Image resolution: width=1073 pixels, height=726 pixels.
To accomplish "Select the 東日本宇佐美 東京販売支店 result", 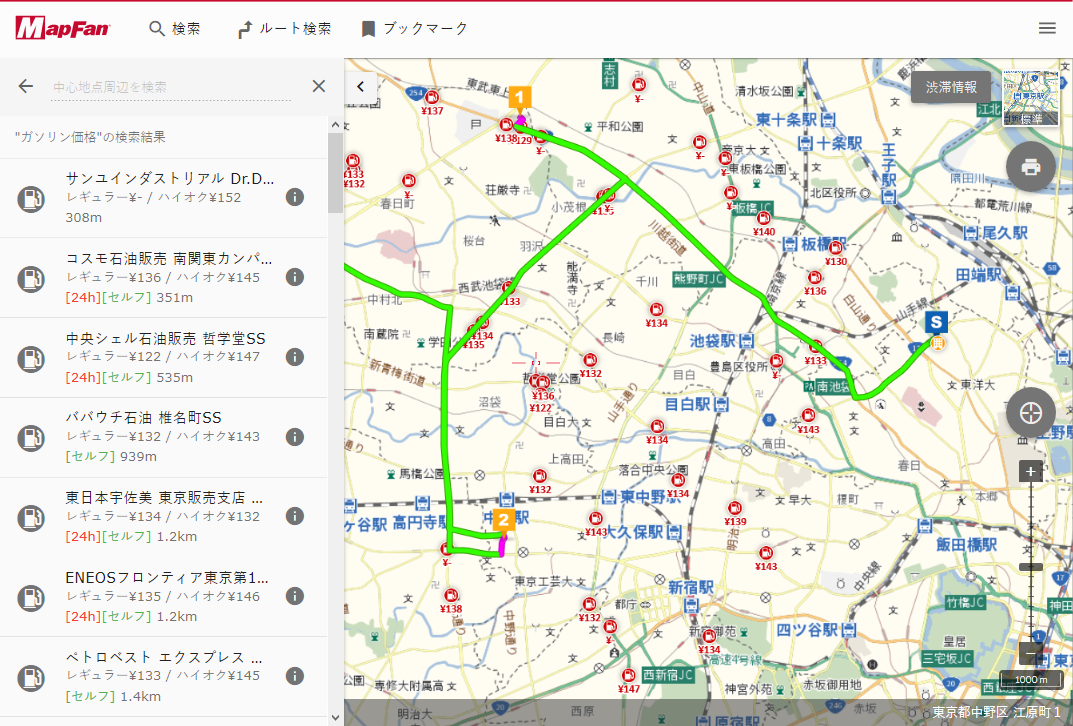I will [164, 517].
